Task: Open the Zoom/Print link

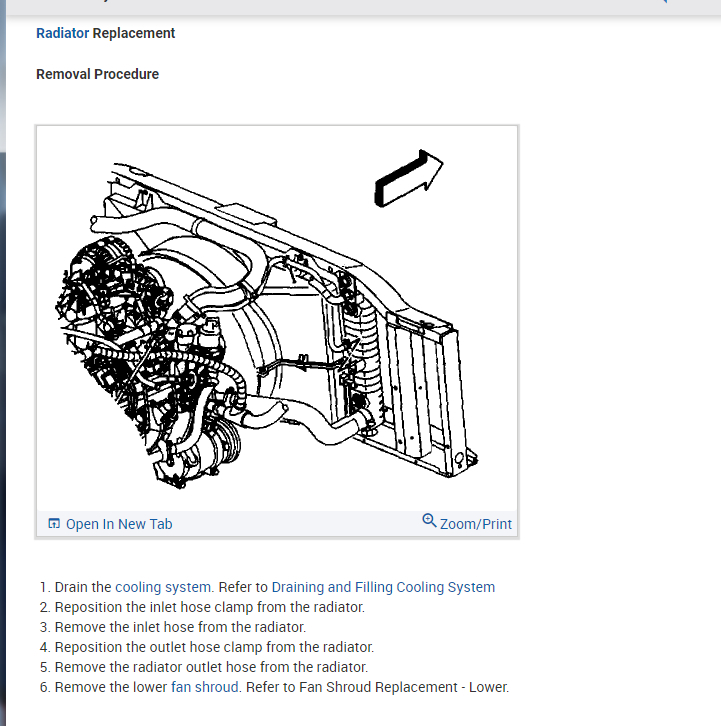Action: [476, 524]
